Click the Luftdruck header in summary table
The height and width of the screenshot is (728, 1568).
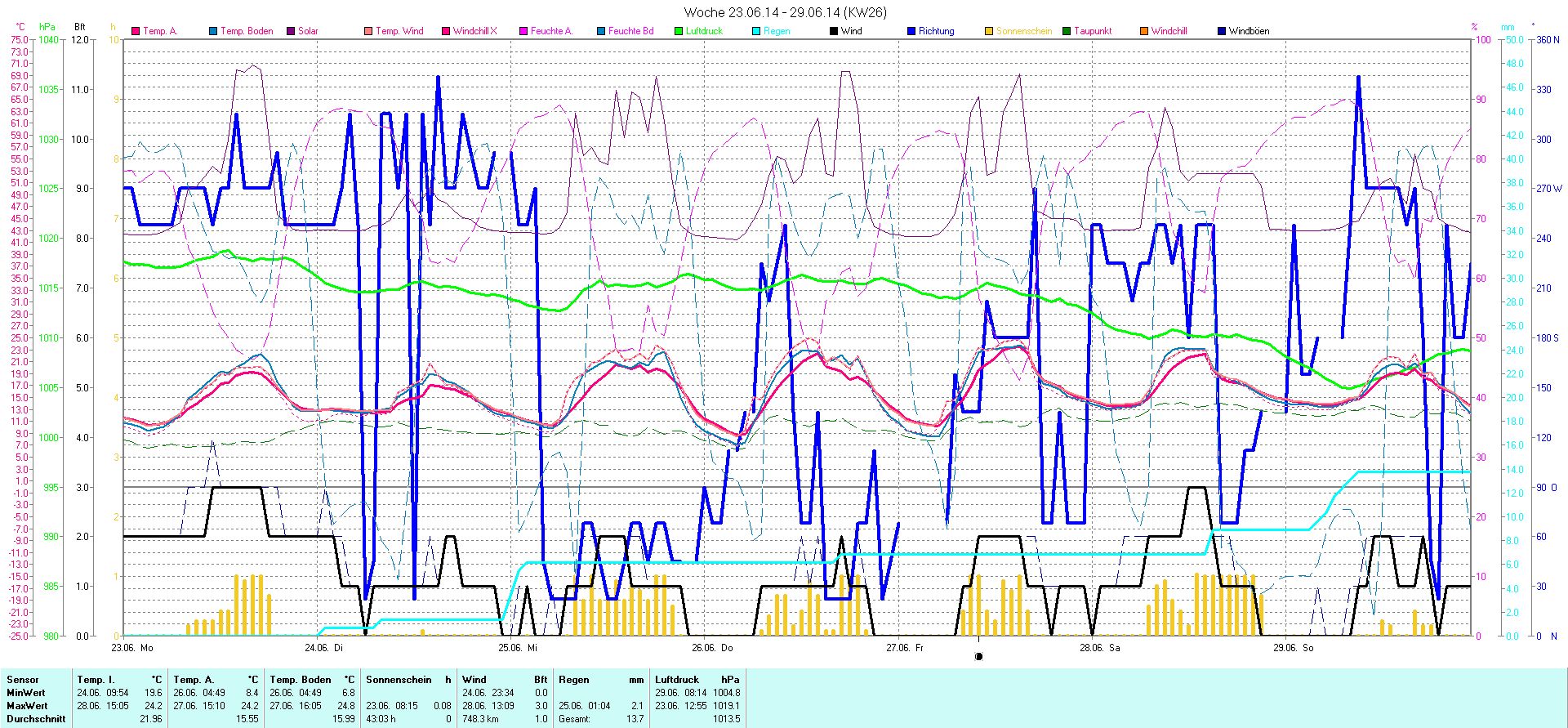(677, 680)
